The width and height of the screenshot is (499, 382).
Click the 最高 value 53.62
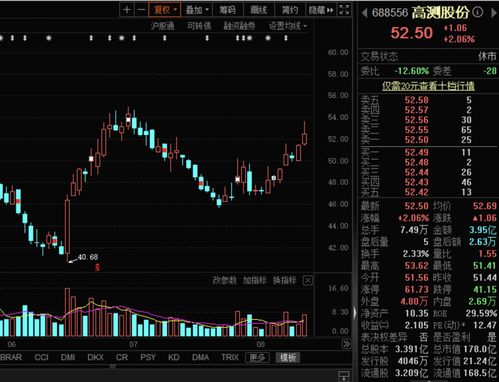[416, 266]
